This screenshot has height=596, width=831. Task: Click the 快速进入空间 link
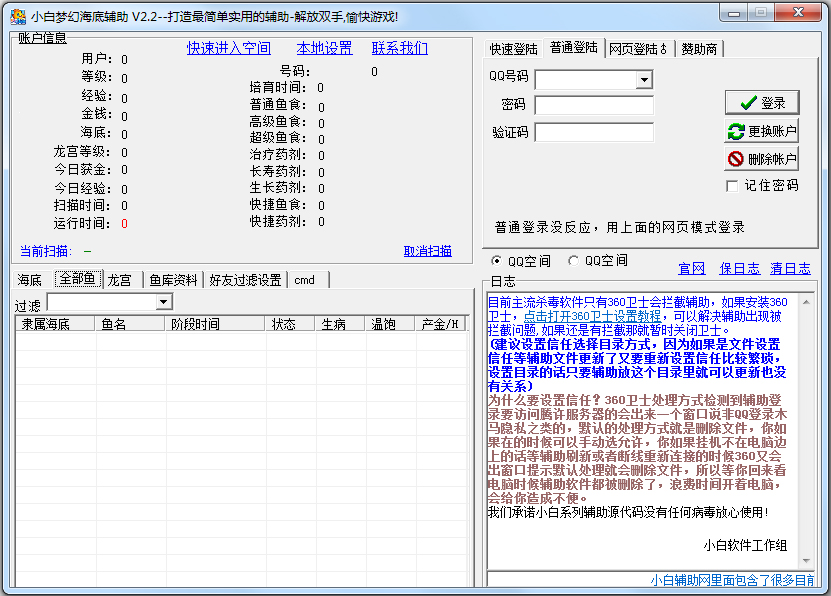pyautogui.click(x=228, y=48)
